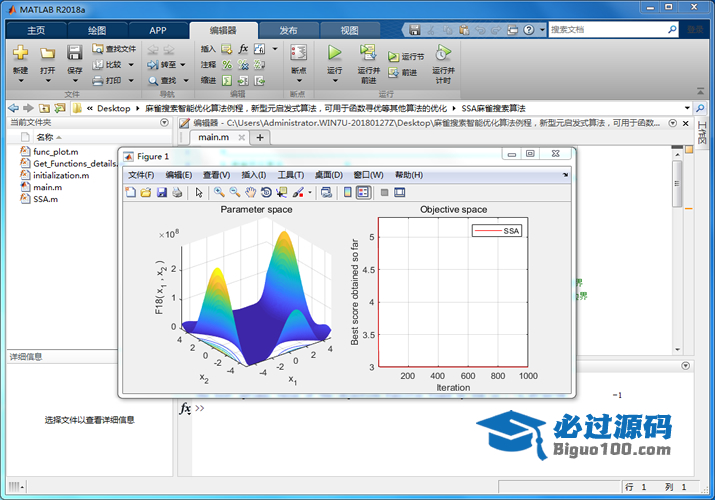Open Help (帮助) menu in Figure 1

tap(409, 175)
